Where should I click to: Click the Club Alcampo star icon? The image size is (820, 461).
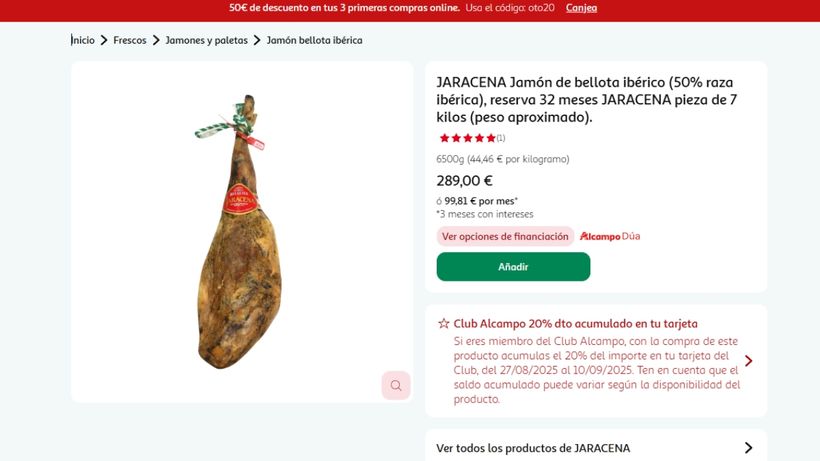[x=443, y=324]
